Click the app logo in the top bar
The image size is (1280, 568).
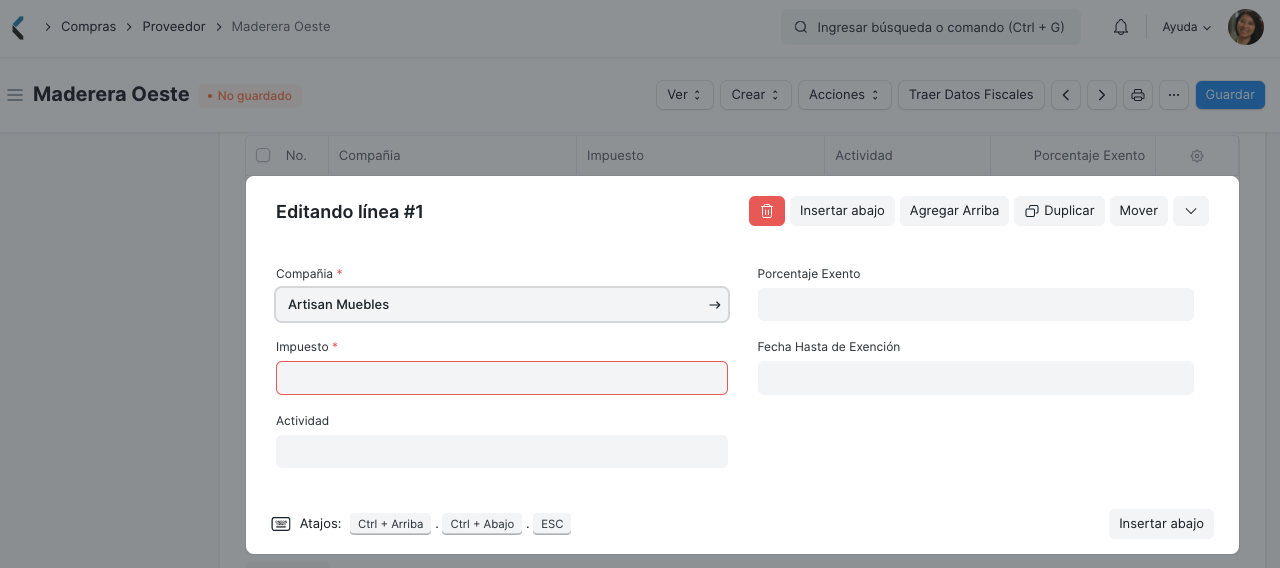17,27
